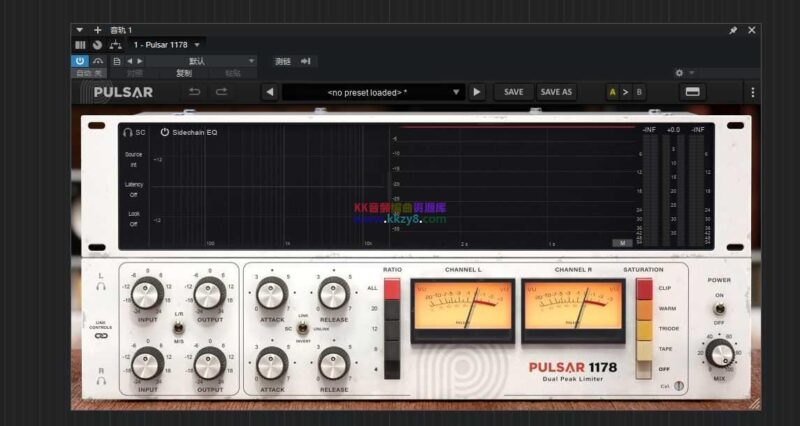The height and width of the screenshot is (426, 800).
Task: Select CLIP saturation mode
Action: (644, 289)
